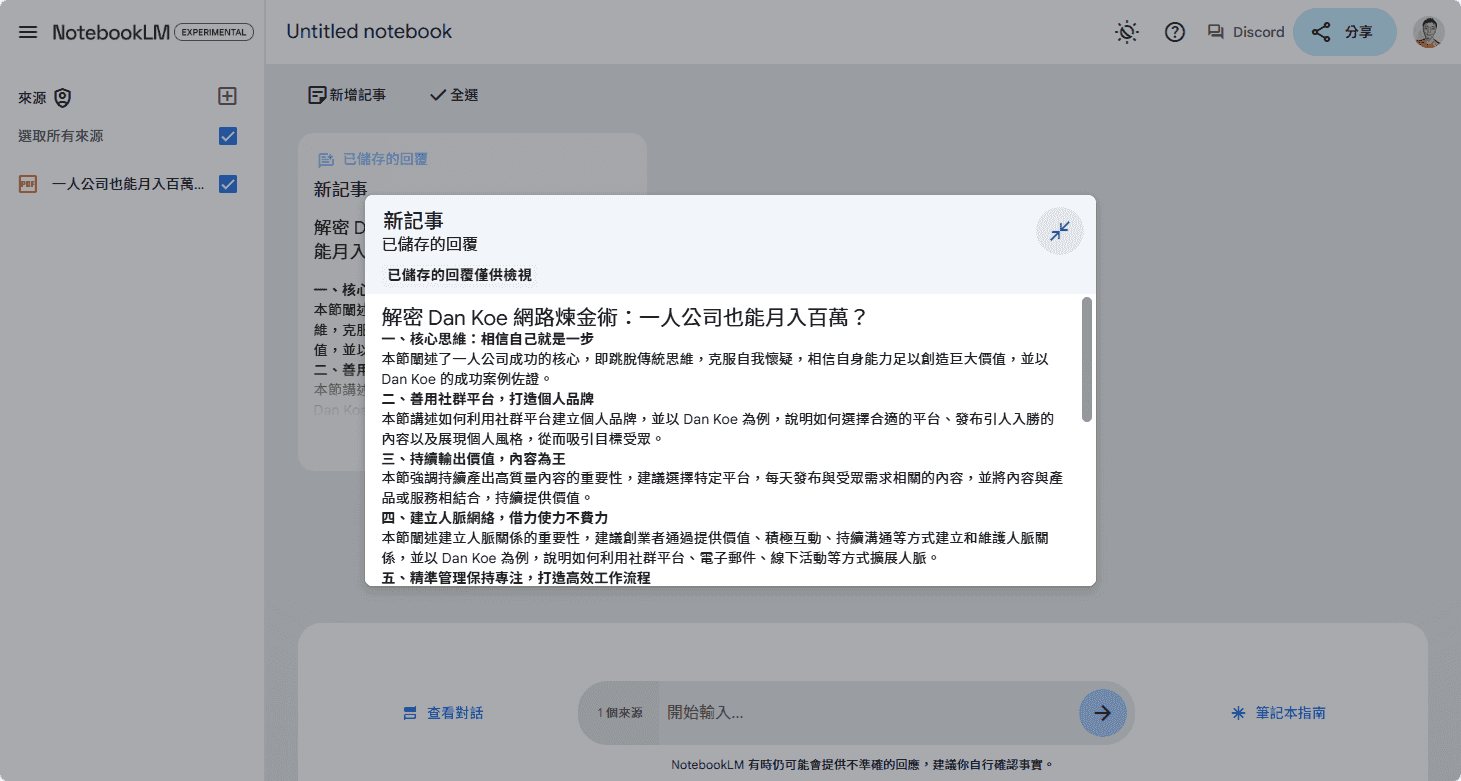This screenshot has width=1461, height=781.
Task: Click the 分享 share button
Action: pos(1344,32)
